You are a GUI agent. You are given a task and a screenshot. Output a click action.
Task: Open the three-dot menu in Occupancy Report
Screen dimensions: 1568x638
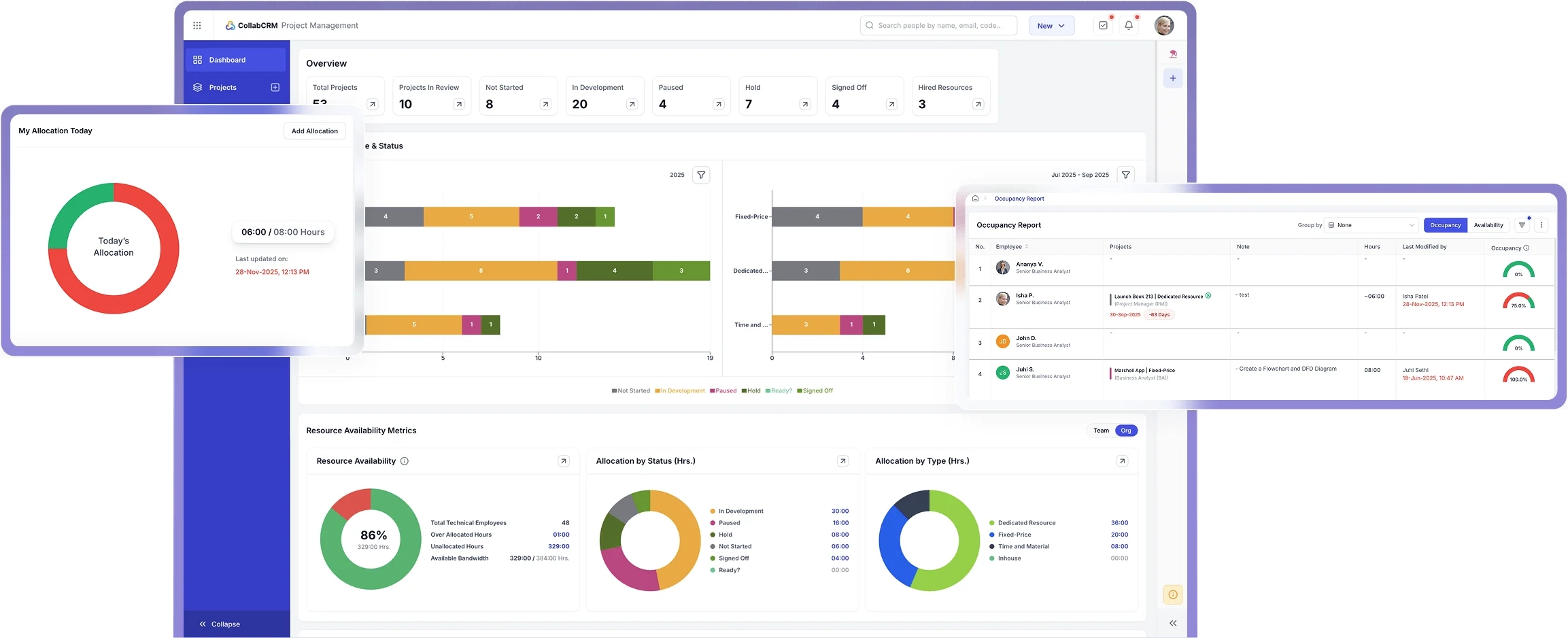1541,225
